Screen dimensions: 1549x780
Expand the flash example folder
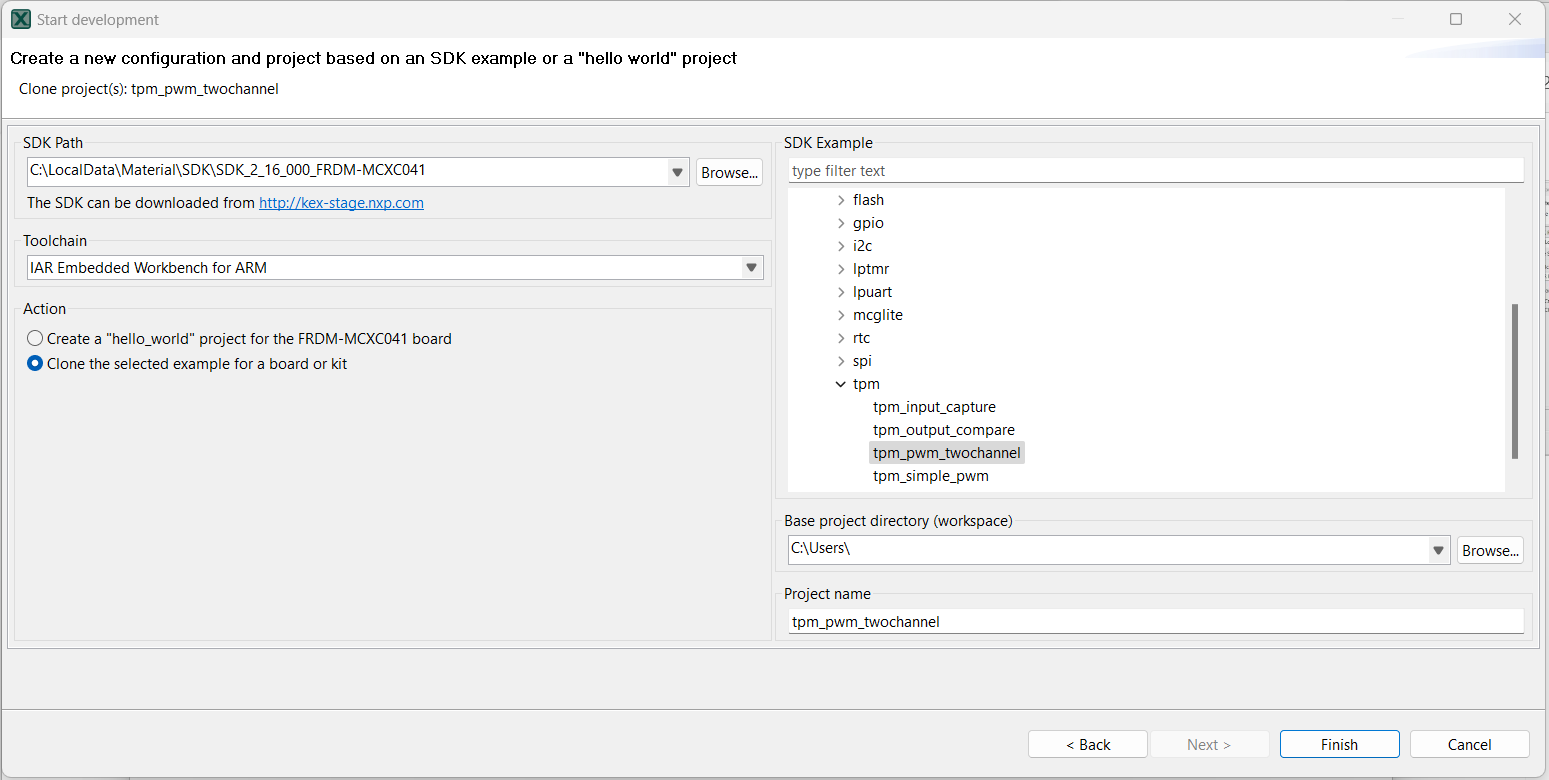point(840,200)
